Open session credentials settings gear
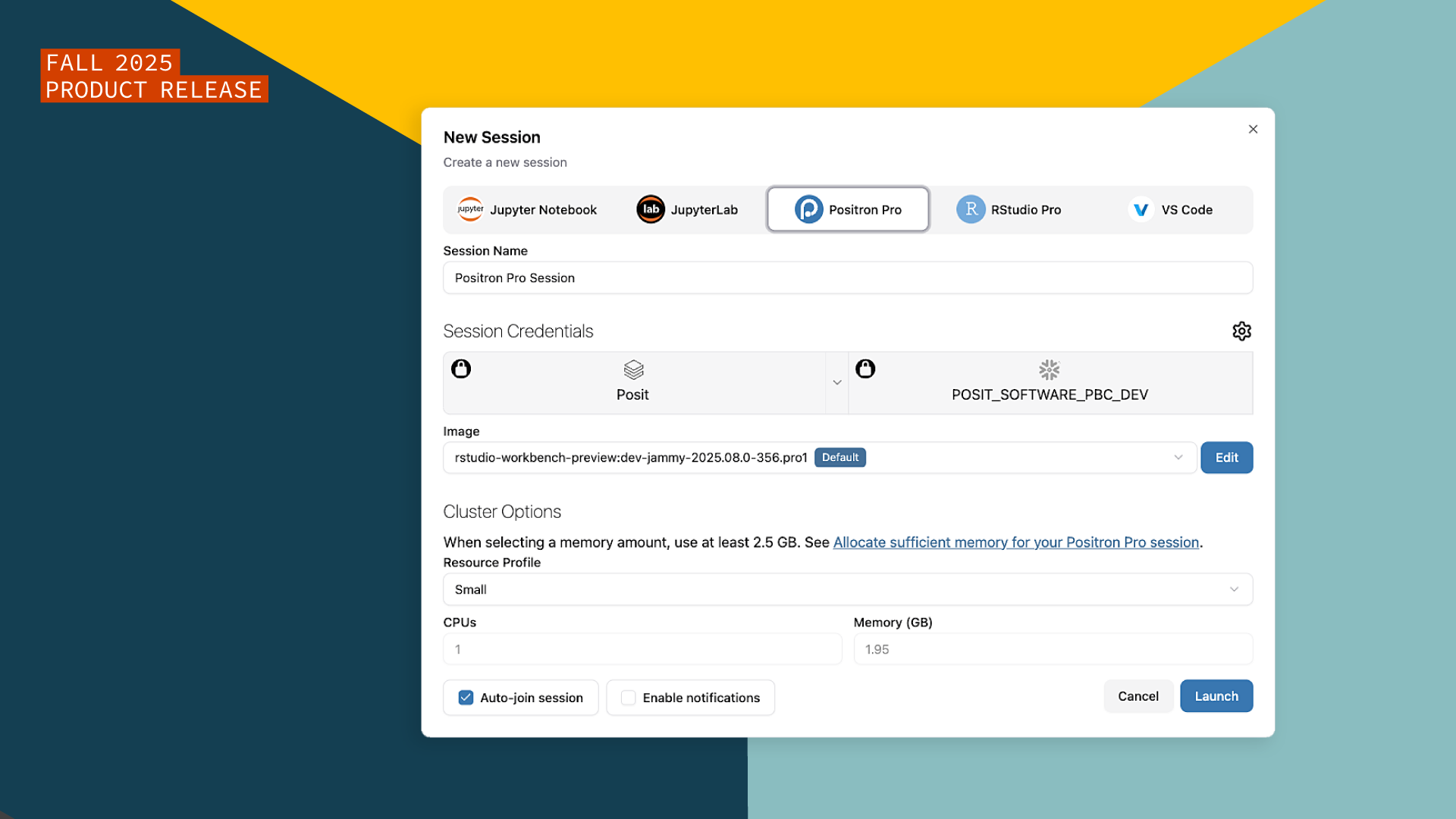Image resolution: width=1456 pixels, height=819 pixels. (1241, 331)
